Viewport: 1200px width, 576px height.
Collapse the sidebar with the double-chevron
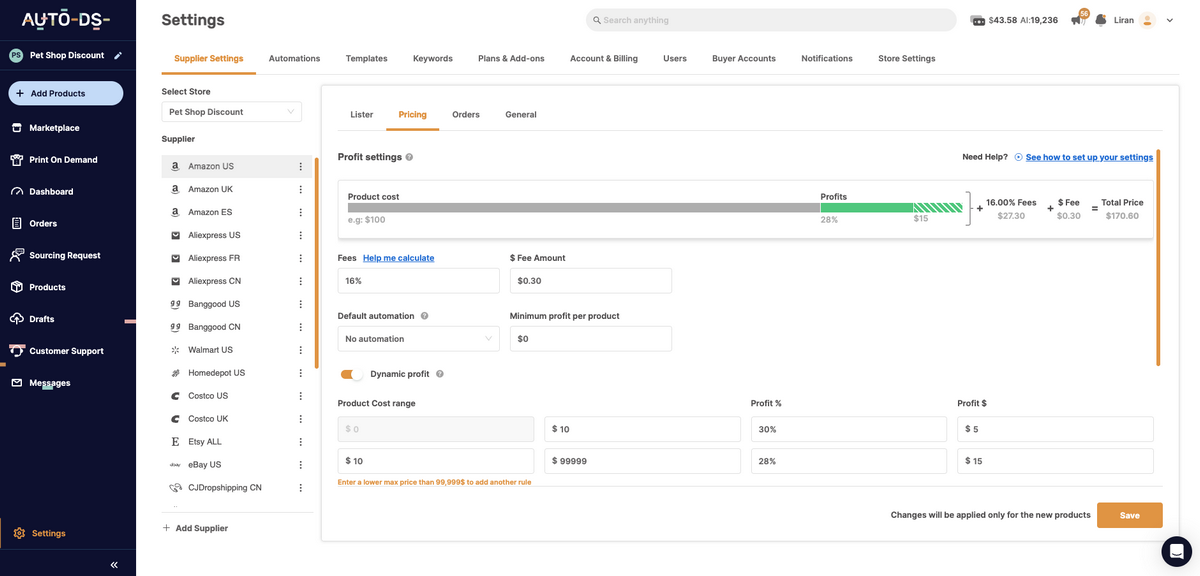tap(112, 564)
